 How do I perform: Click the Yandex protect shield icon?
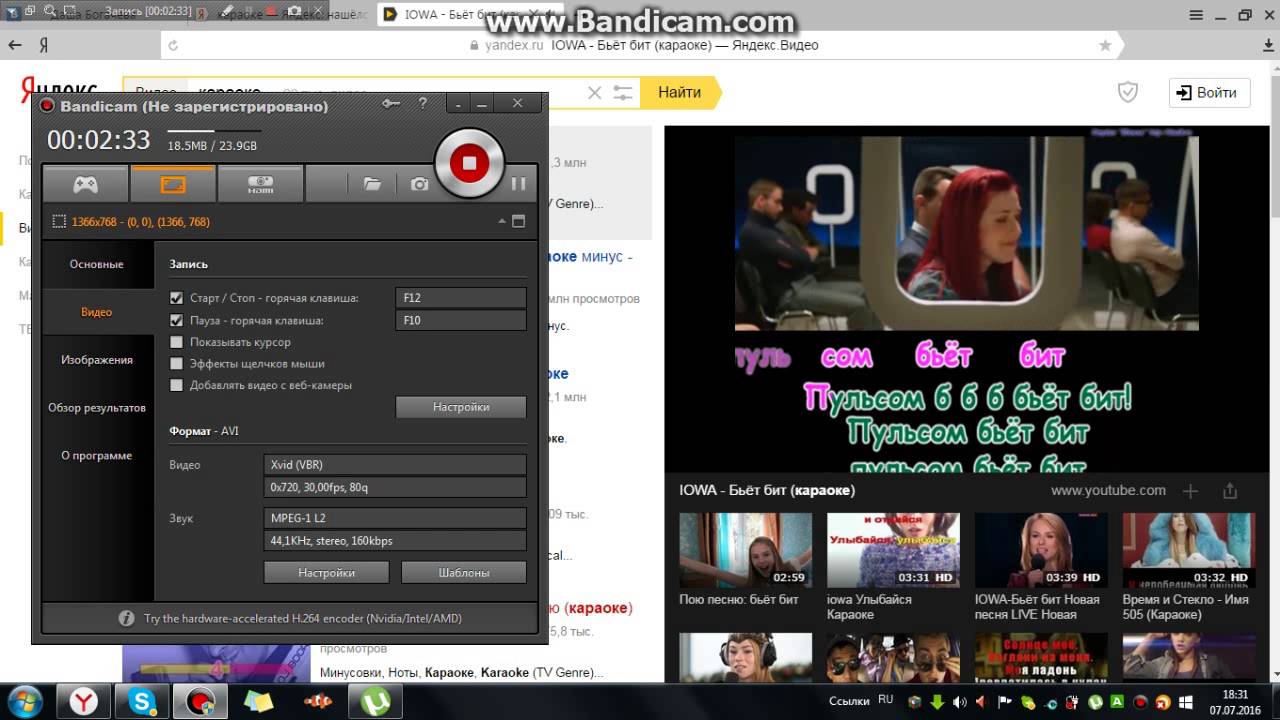[1128, 92]
